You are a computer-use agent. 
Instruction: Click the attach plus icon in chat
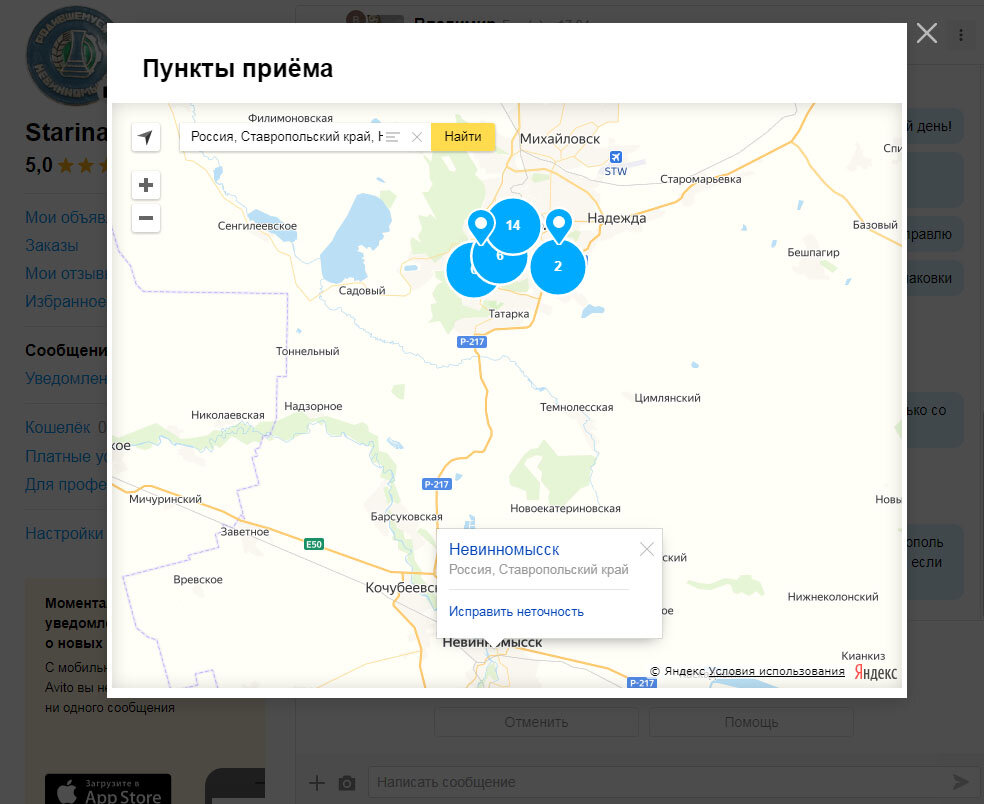pos(317,783)
